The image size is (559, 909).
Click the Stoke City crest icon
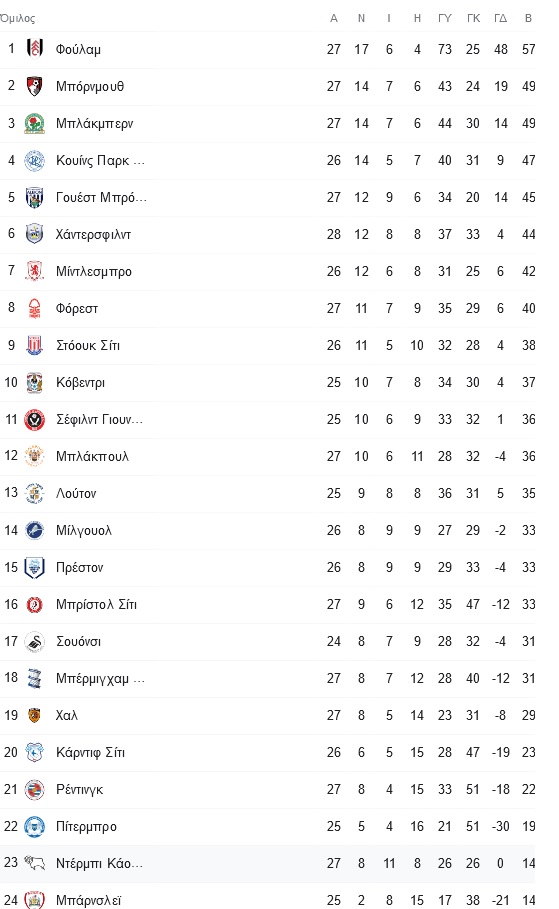coord(35,345)
